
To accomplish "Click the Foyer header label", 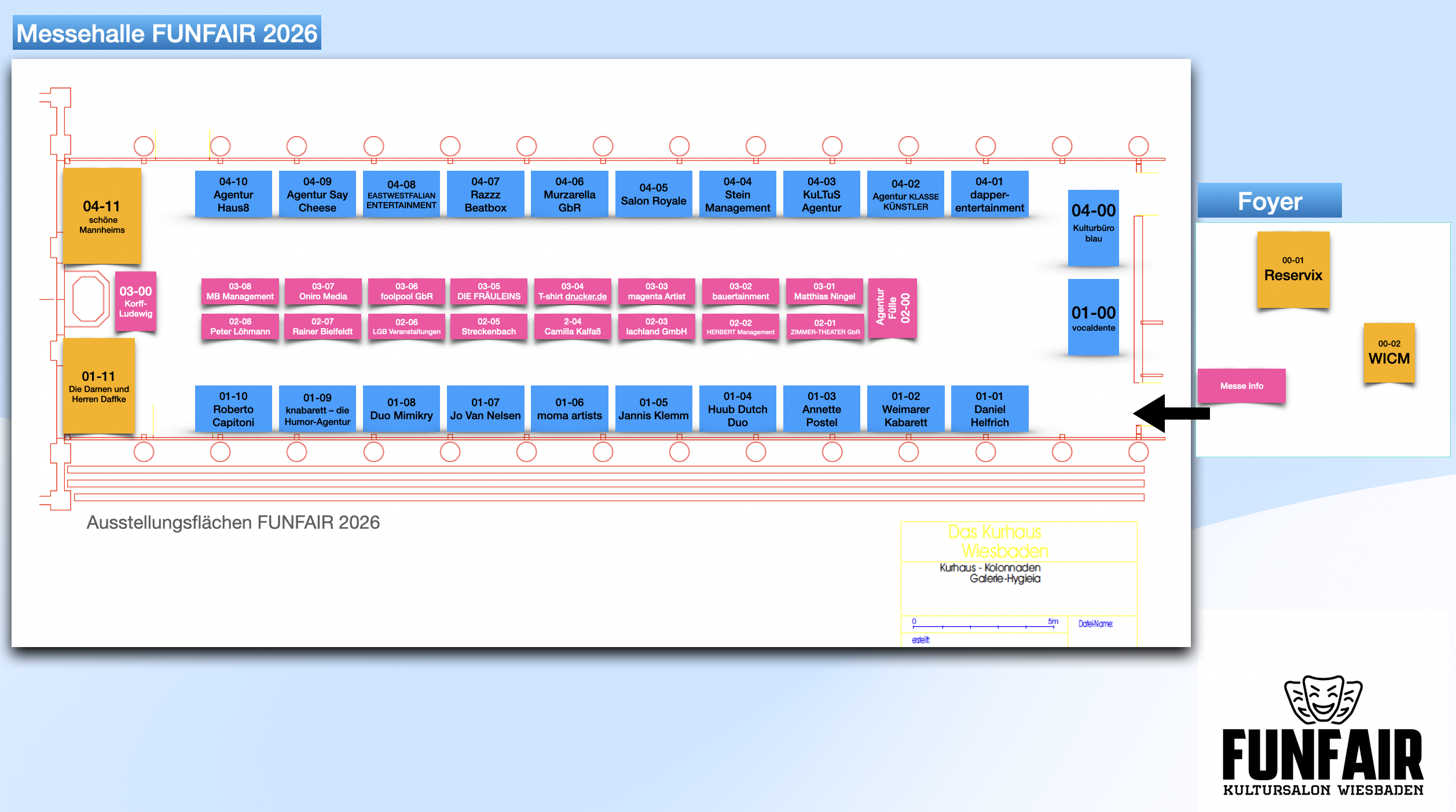I will point(1269,201).
